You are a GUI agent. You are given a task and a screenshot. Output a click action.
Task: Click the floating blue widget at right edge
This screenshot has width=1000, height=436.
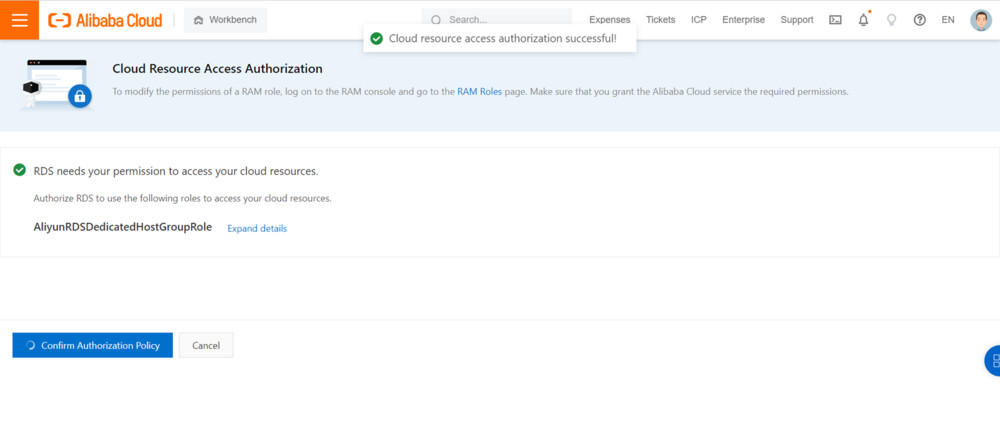click(993, 360)
